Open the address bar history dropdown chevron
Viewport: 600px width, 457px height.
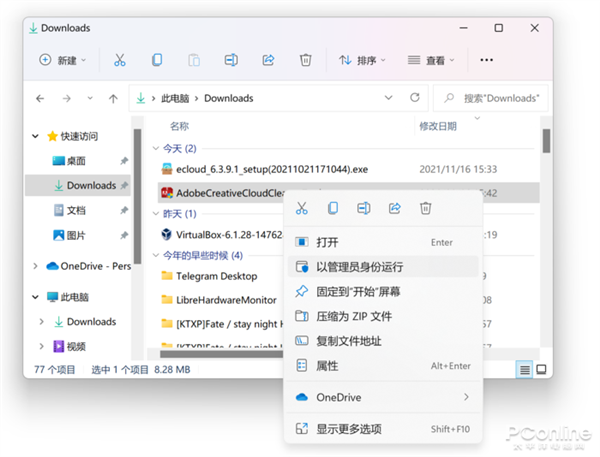click(x=388, y=98)
